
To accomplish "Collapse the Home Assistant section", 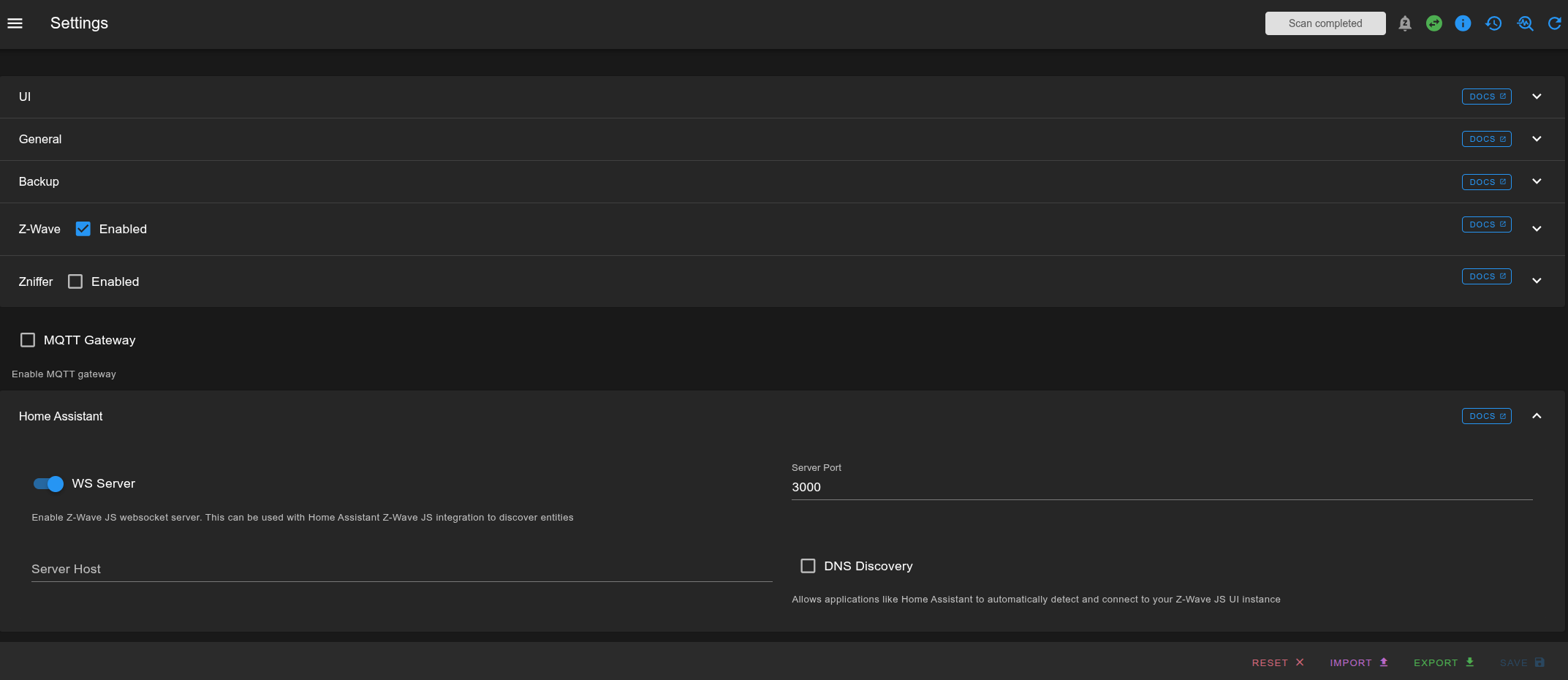I will (x=1537, y=416).
